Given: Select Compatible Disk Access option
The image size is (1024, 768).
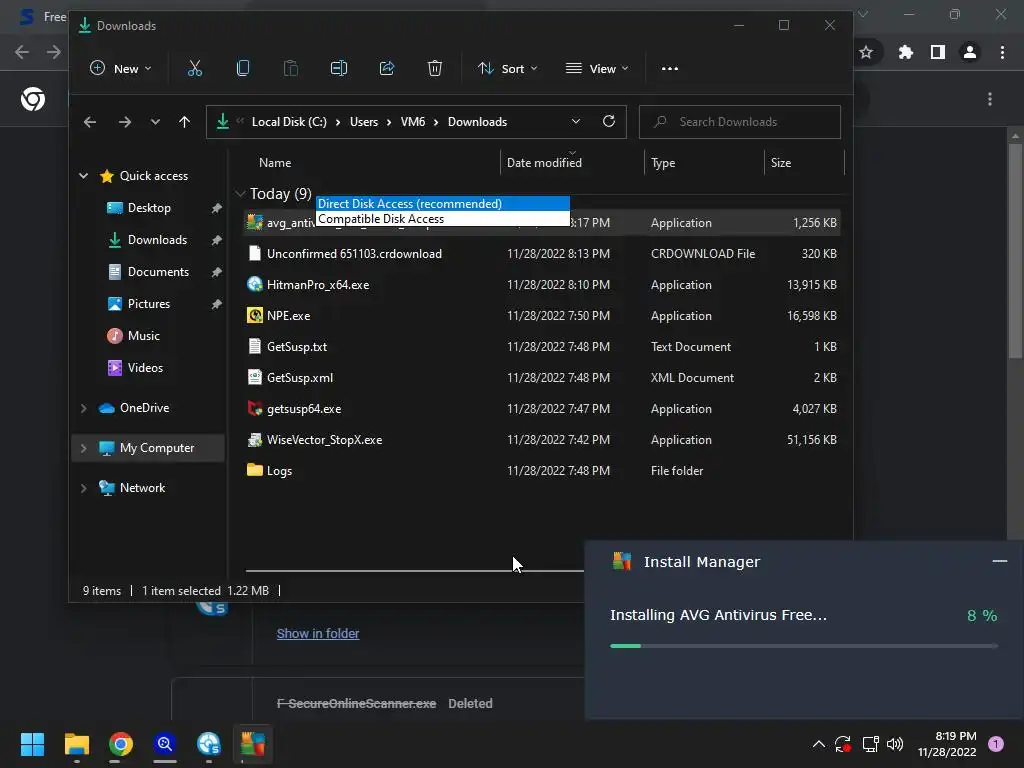Looking at the screenshot, I should click(443, 219).
